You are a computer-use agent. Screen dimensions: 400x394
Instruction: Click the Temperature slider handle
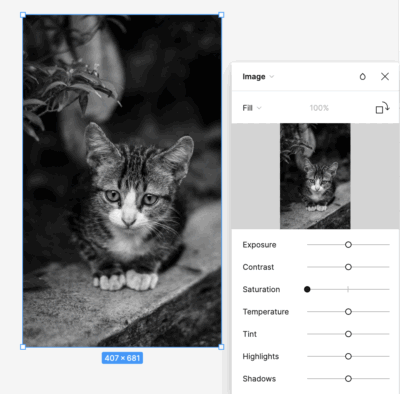coord(348,312)
